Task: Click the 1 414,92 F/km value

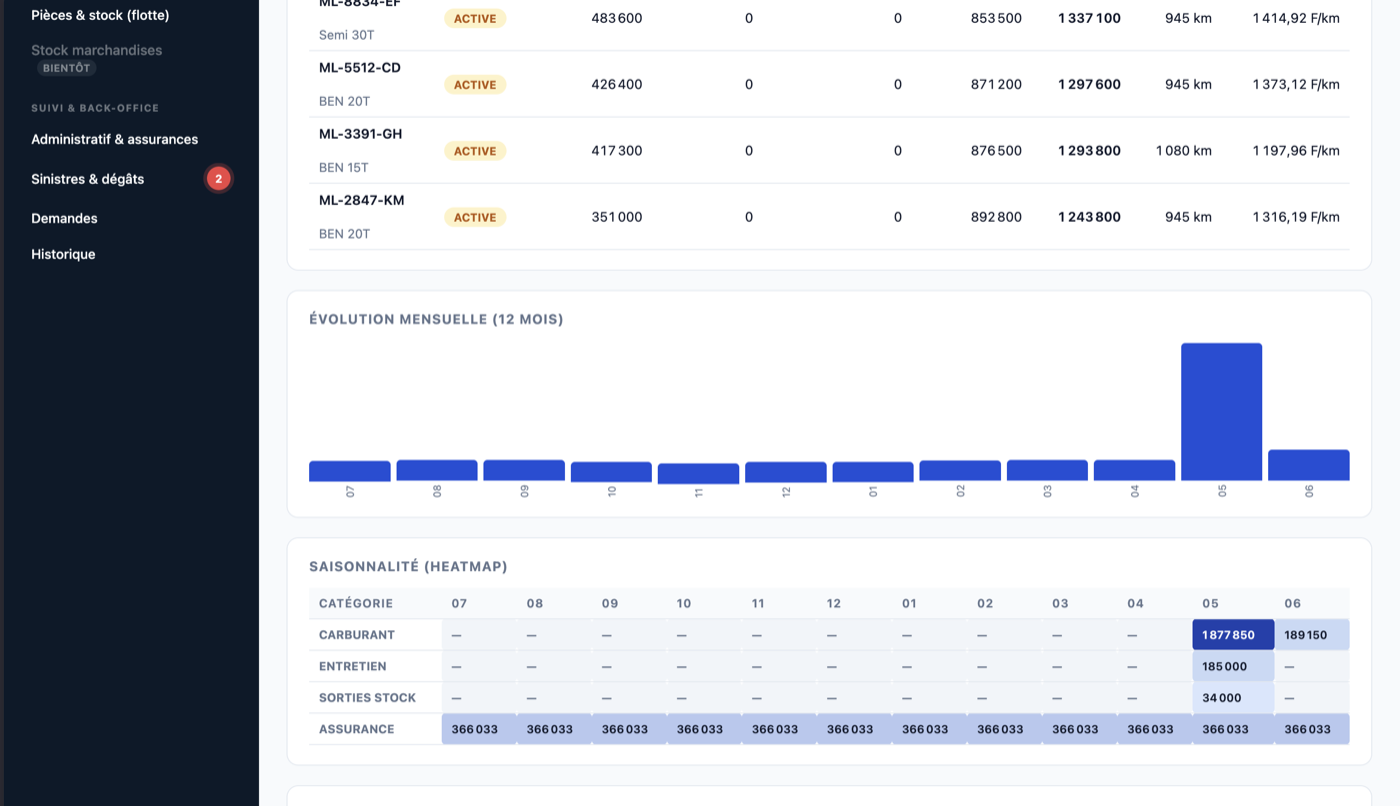Action: coord(1296,18)
